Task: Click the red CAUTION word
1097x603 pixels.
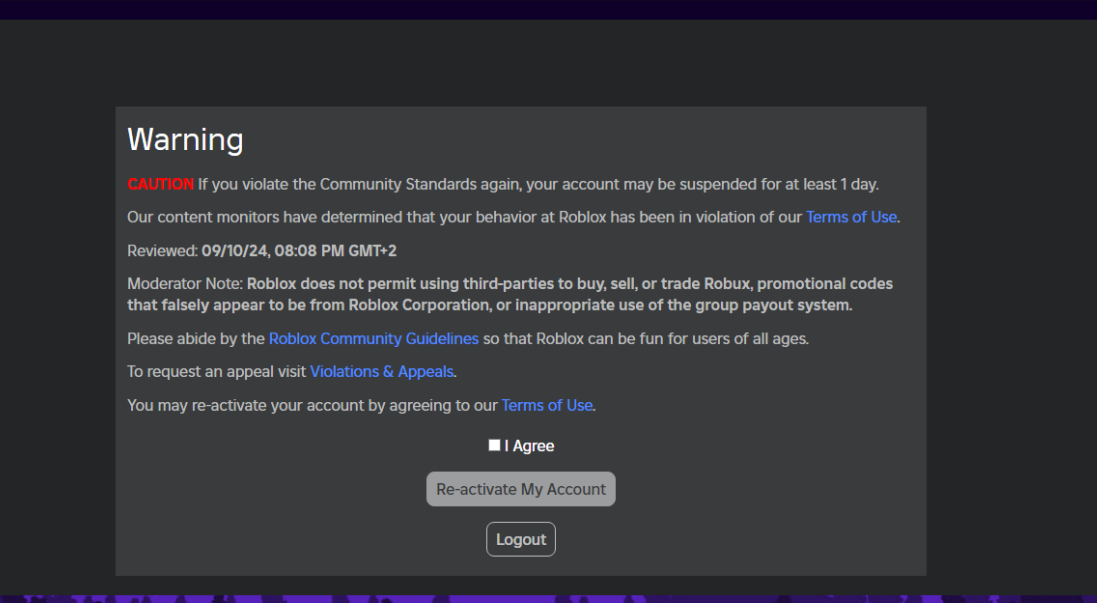Action: 160,184
